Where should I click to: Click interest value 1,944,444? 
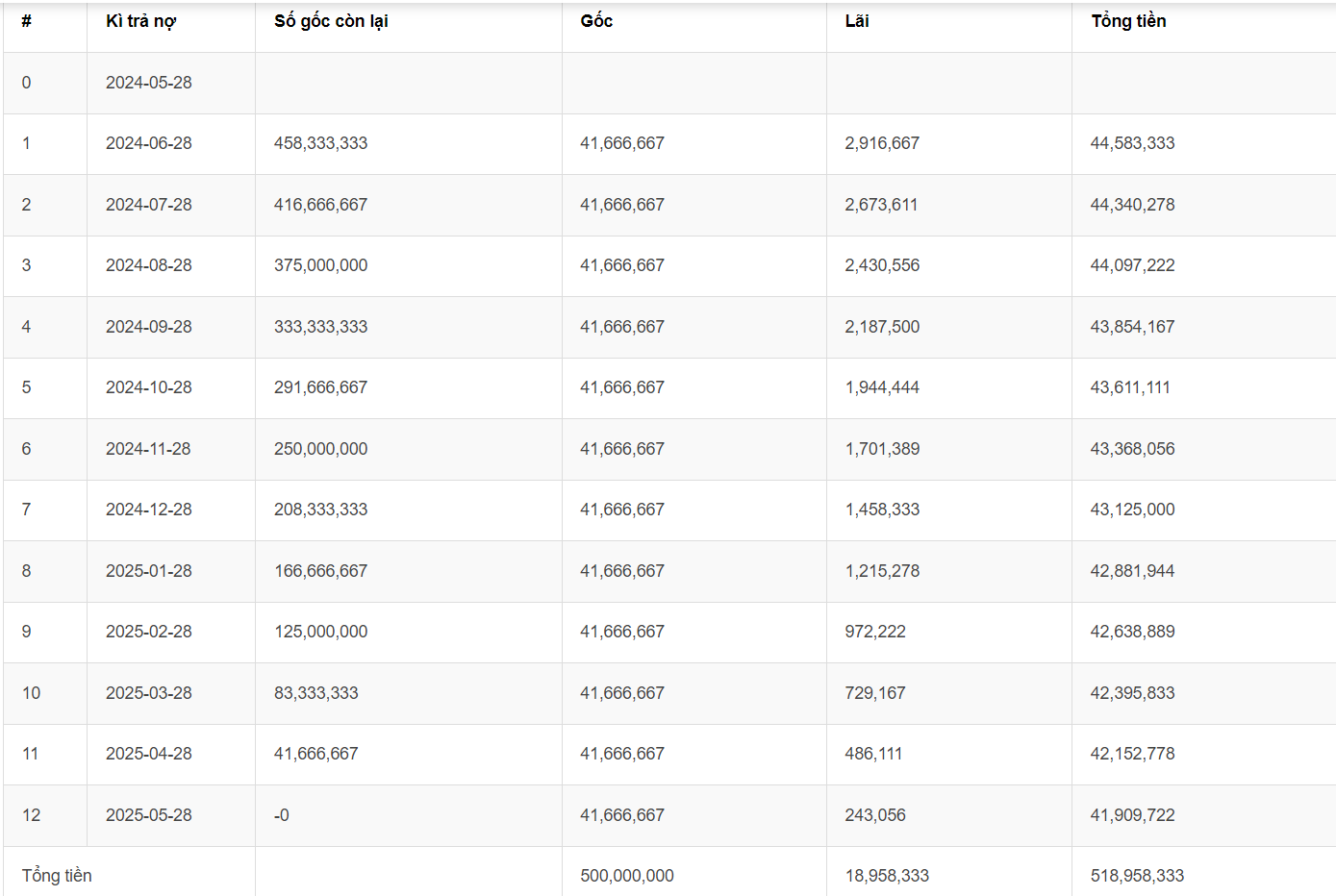click(x=882, y=387)
